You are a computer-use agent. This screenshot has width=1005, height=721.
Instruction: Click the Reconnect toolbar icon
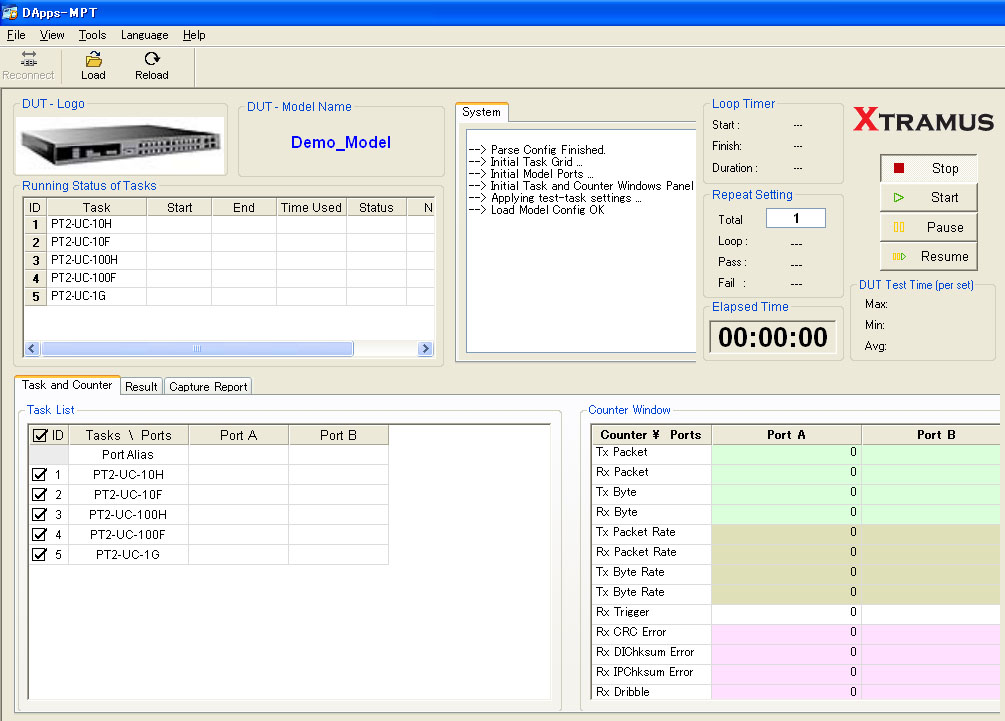click(28, 59)
